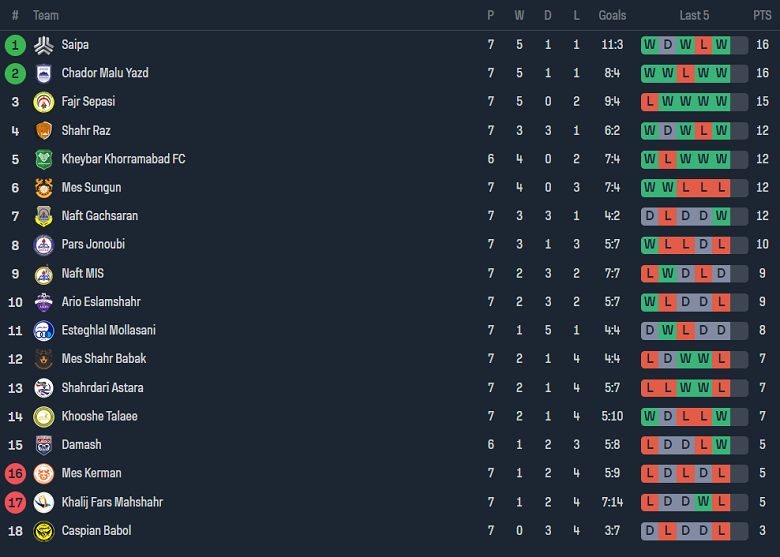Sort the table by PTS column header
The width and height of the screenshot is (780, 557).
[x=762, y=15]
